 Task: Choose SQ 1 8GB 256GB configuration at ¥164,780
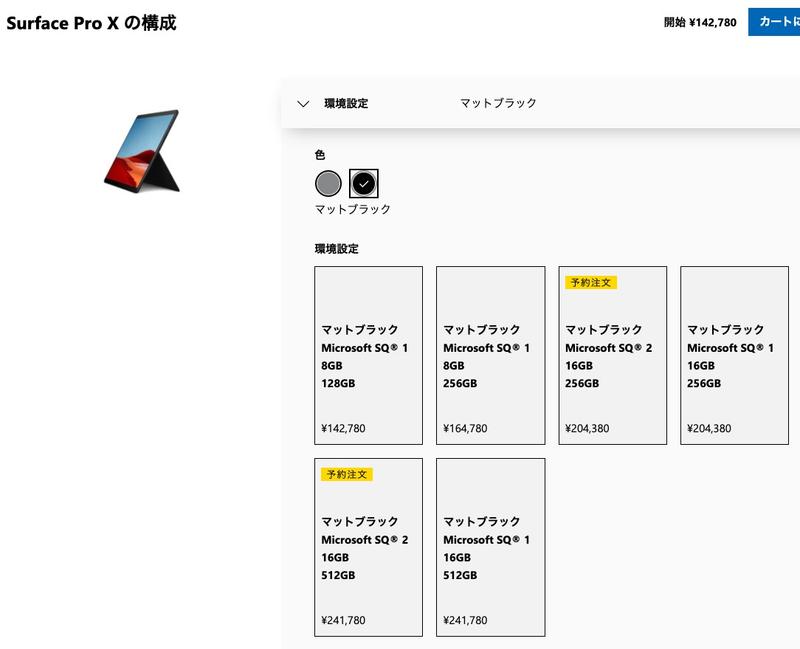[490, 355]
